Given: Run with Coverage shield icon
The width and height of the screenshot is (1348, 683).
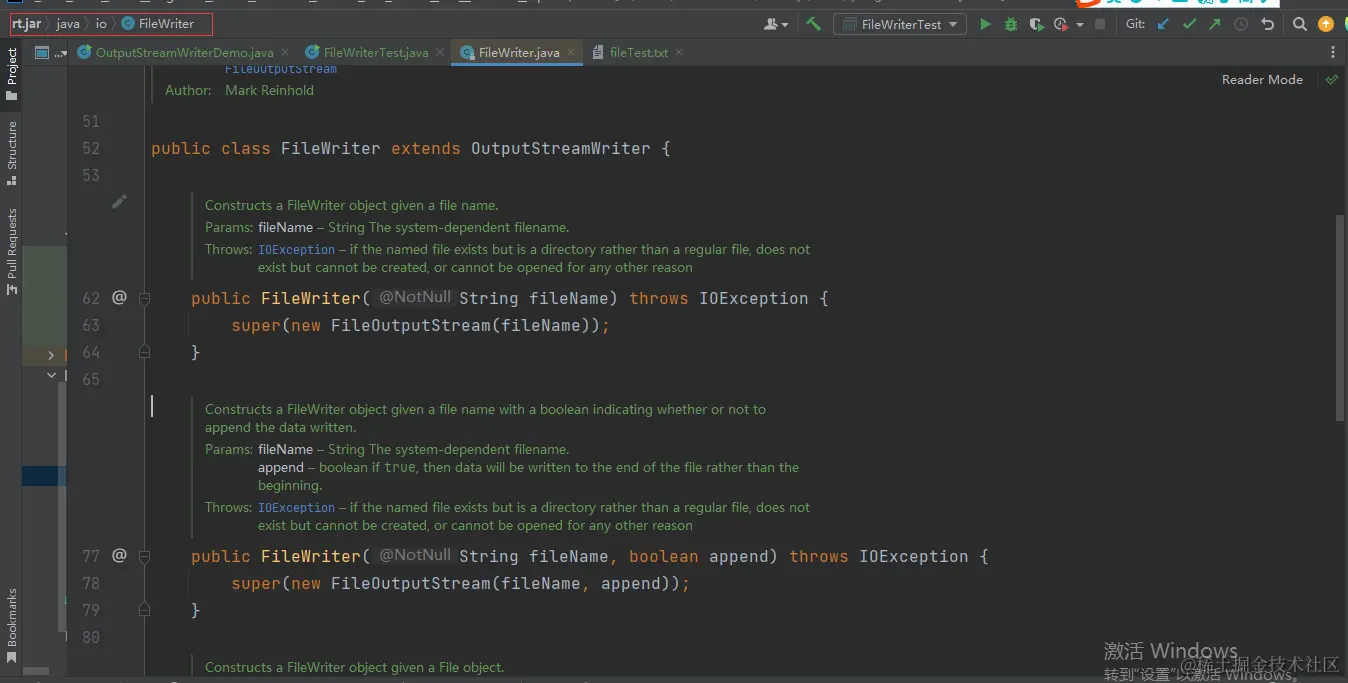Looking at the screenshot, I should [x=1037, y=24].
